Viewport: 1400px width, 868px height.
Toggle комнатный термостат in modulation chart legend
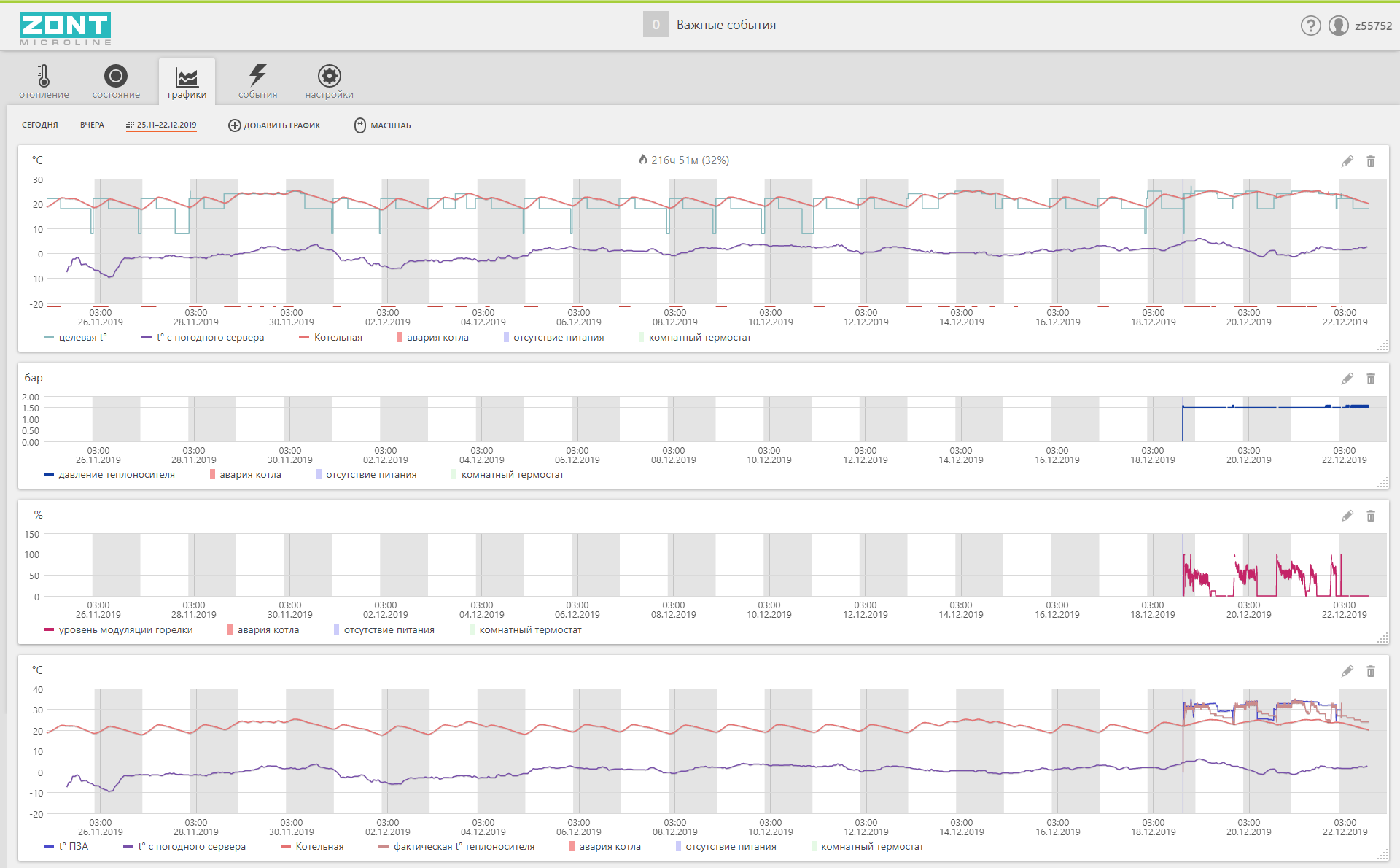526,630
